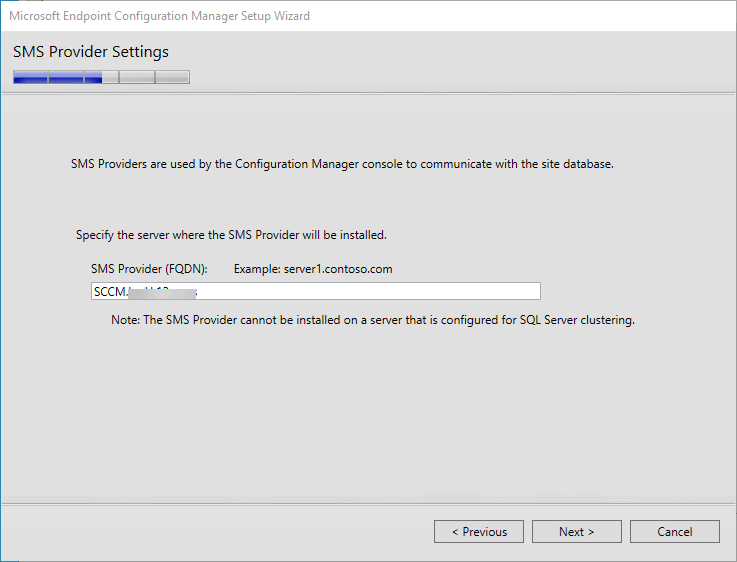Focus the SMS Provider FQDN input field
Viewport: 737px width, 562px height.
316,291
